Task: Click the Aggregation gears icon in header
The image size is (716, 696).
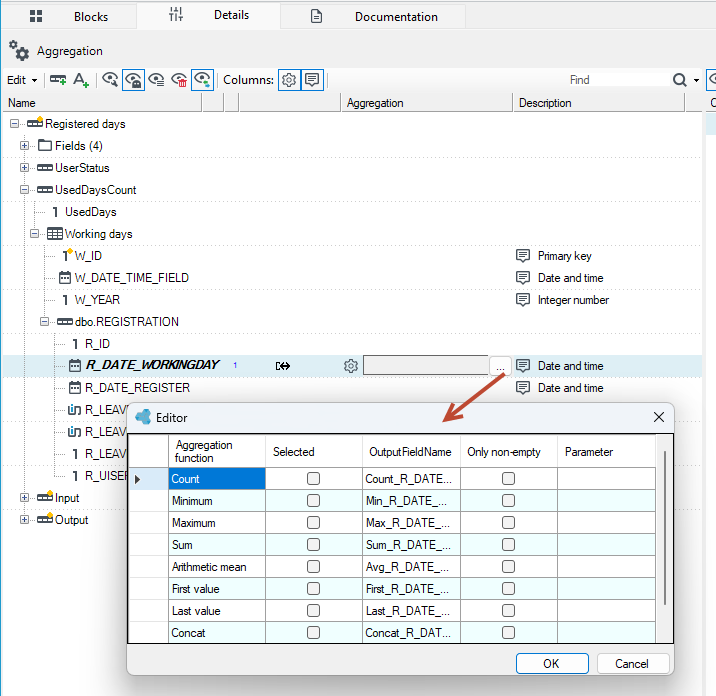Action: [19, 50]
